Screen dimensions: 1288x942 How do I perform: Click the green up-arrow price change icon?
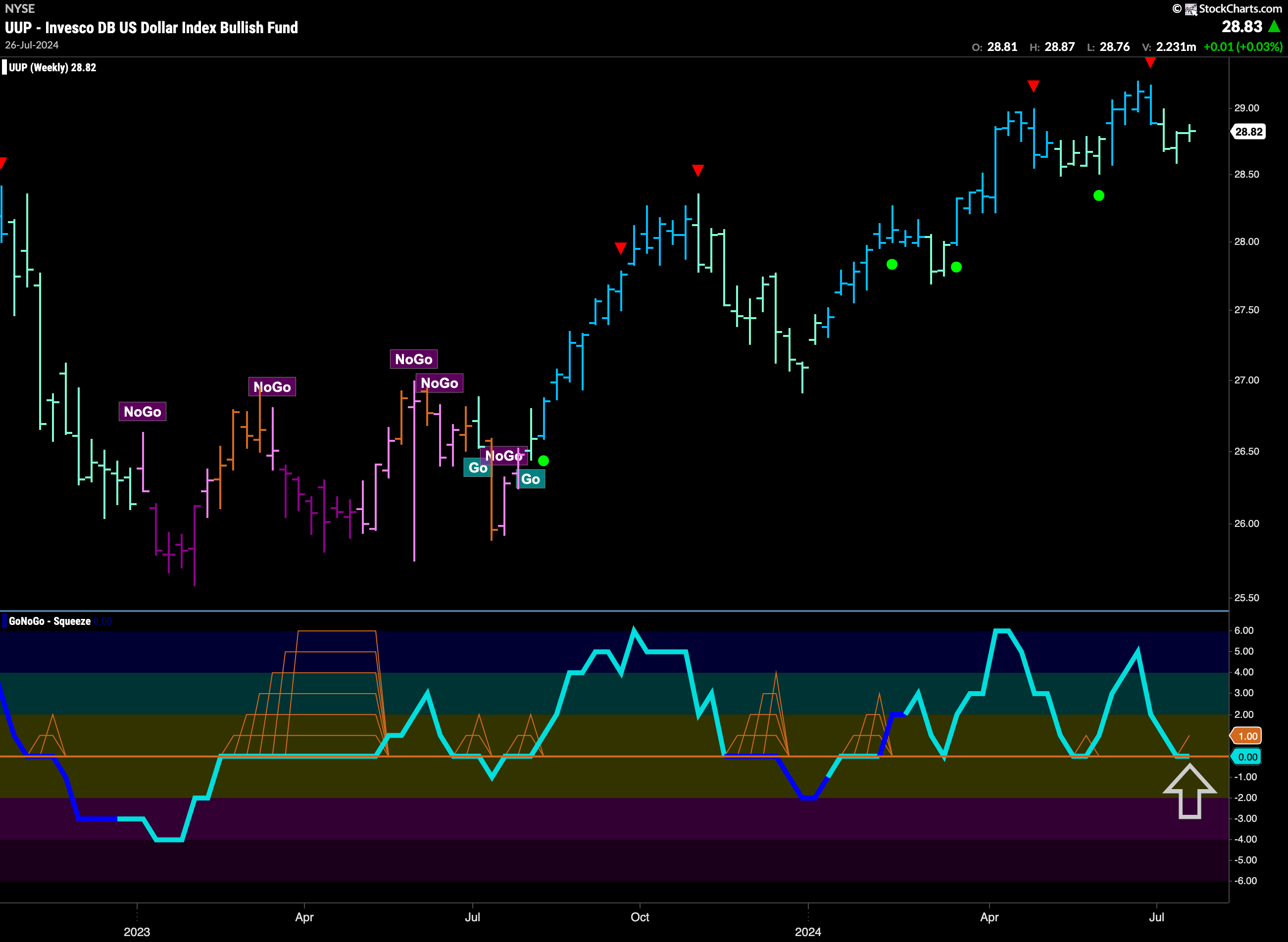1274,26
